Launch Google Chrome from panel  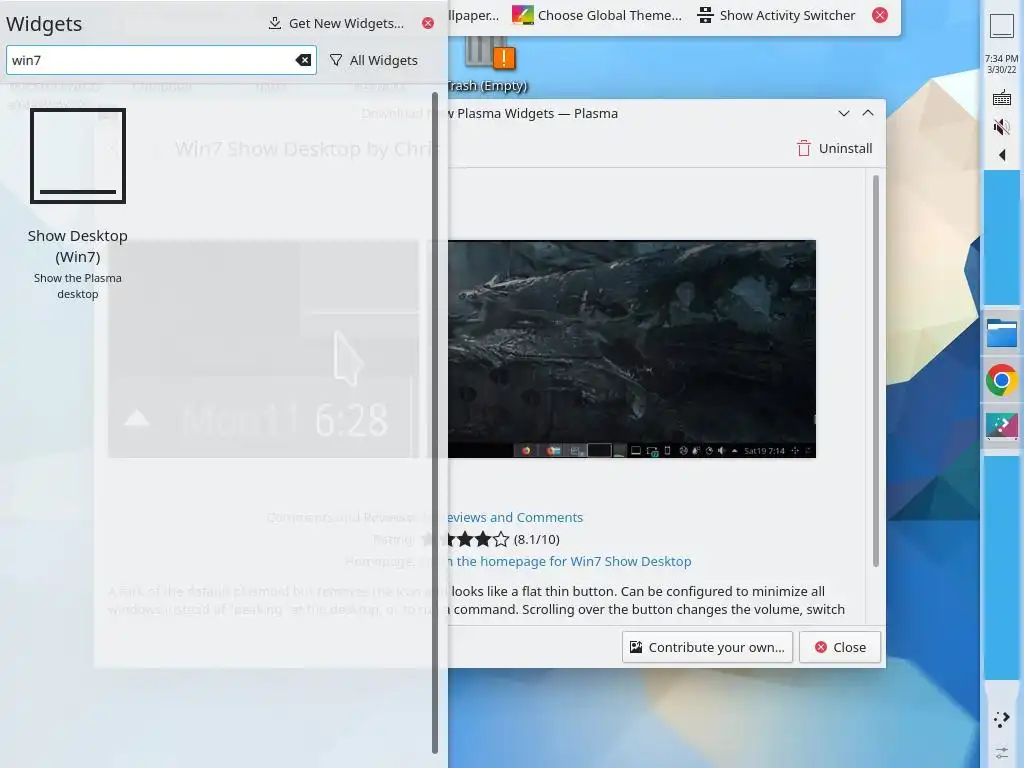point(1002,380)
